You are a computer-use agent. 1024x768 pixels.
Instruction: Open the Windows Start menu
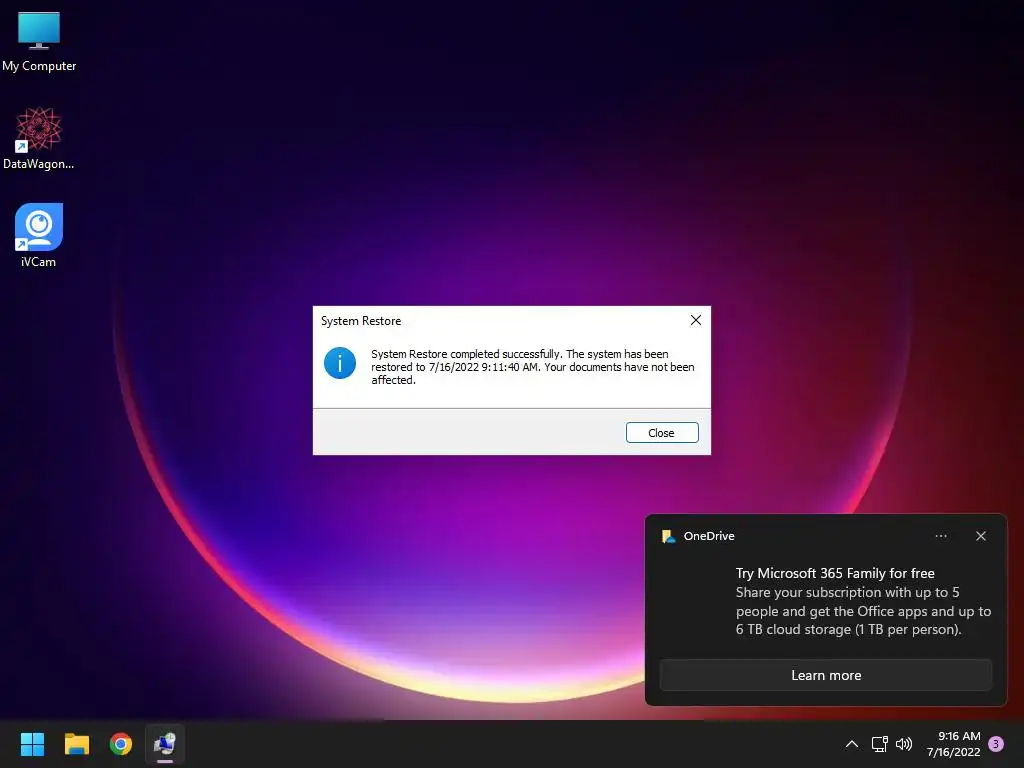coord(32,744)
